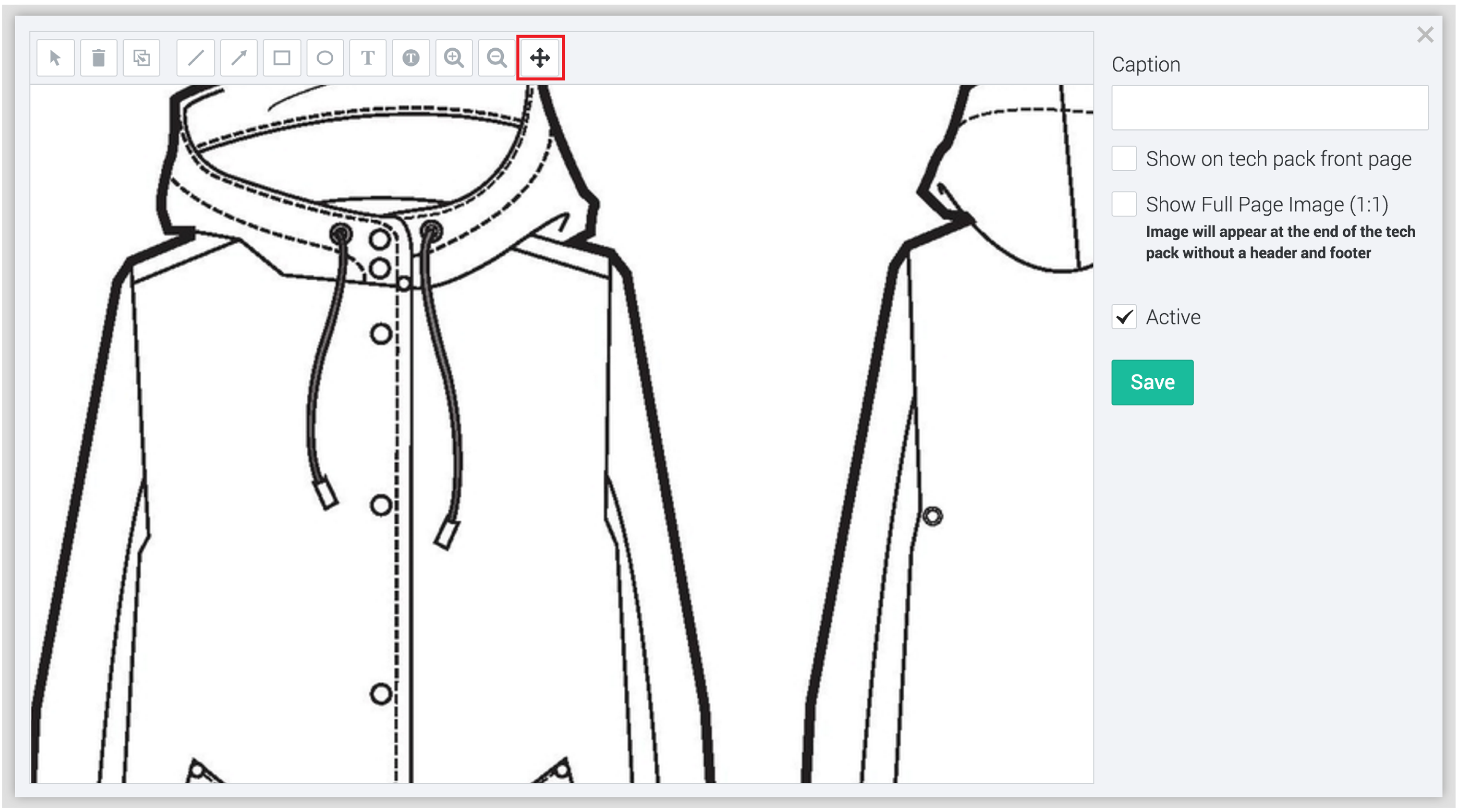
Task: Click in the Caption input field
Action: click(x=1269, y=108)
